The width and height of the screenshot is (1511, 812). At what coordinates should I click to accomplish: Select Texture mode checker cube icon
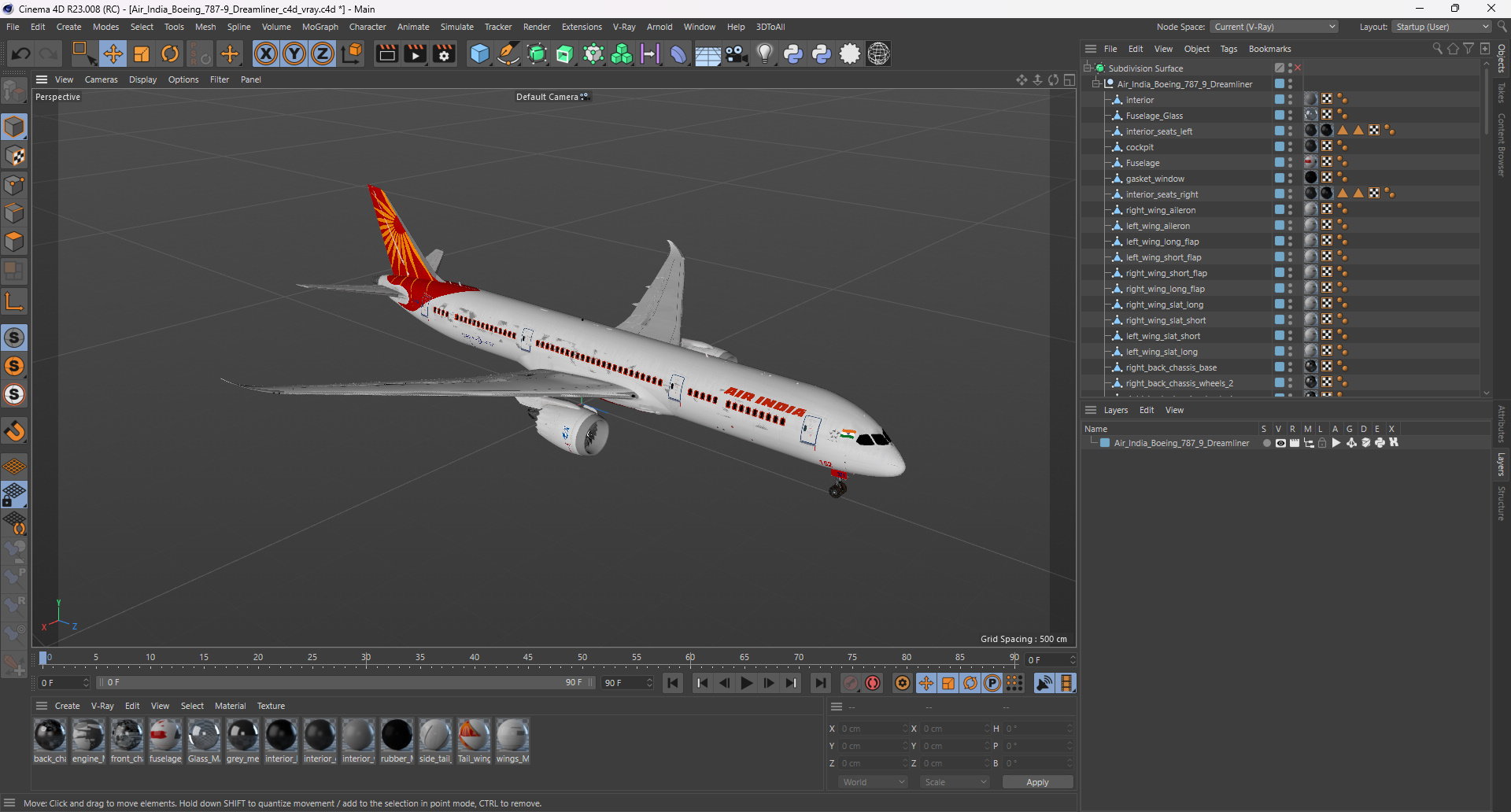(x=14, y=156)
